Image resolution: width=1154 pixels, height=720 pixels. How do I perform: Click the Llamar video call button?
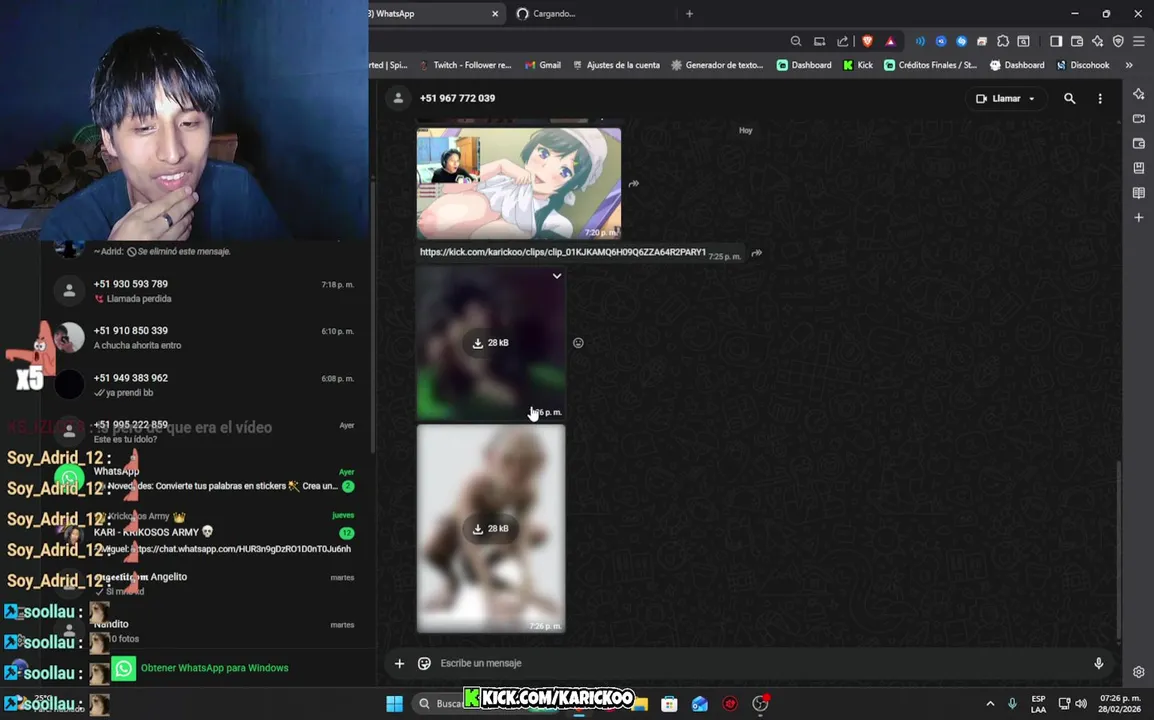[x=999, y=98]
